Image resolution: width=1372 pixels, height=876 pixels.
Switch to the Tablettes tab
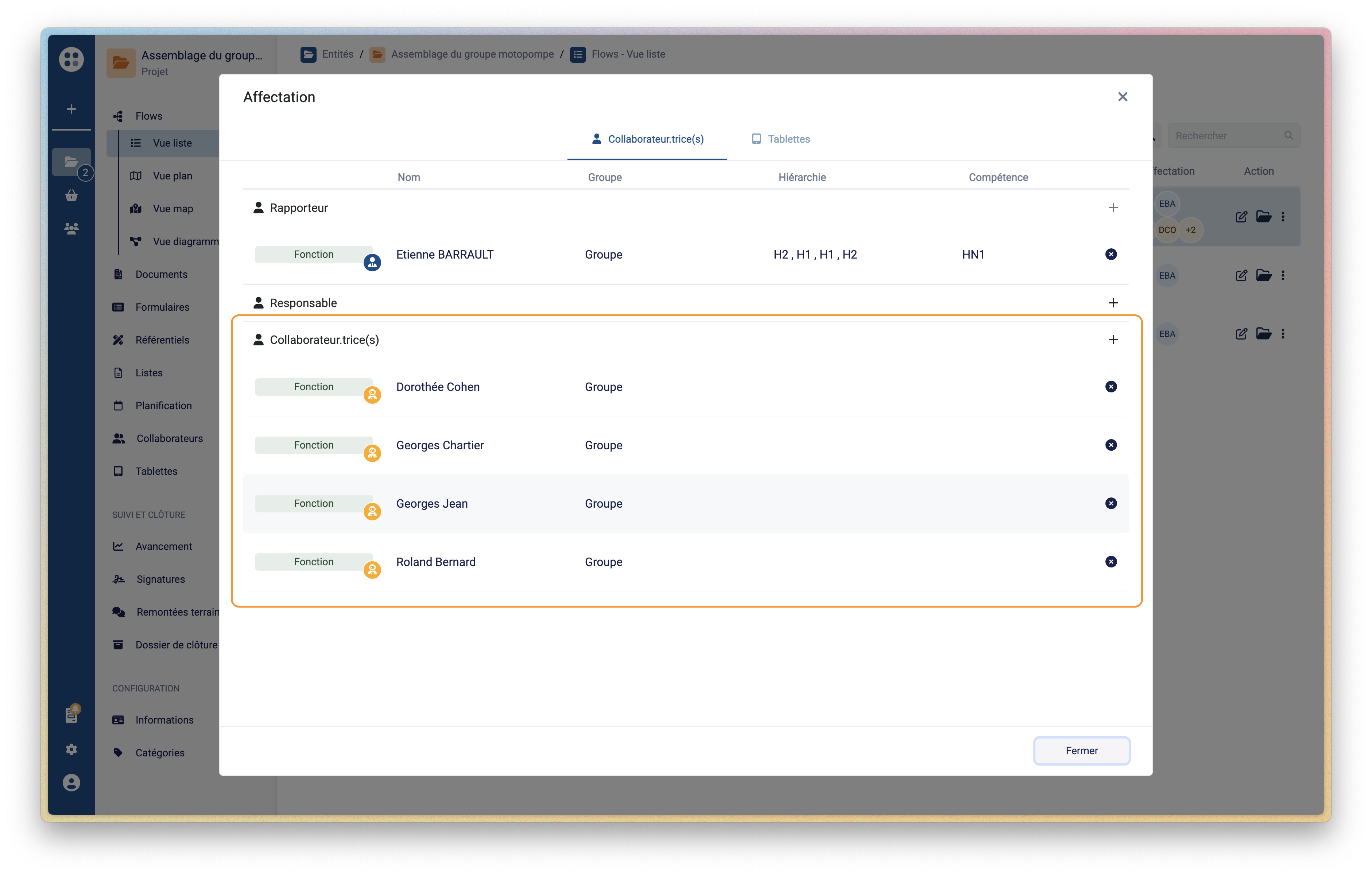[x=780, y=139]
